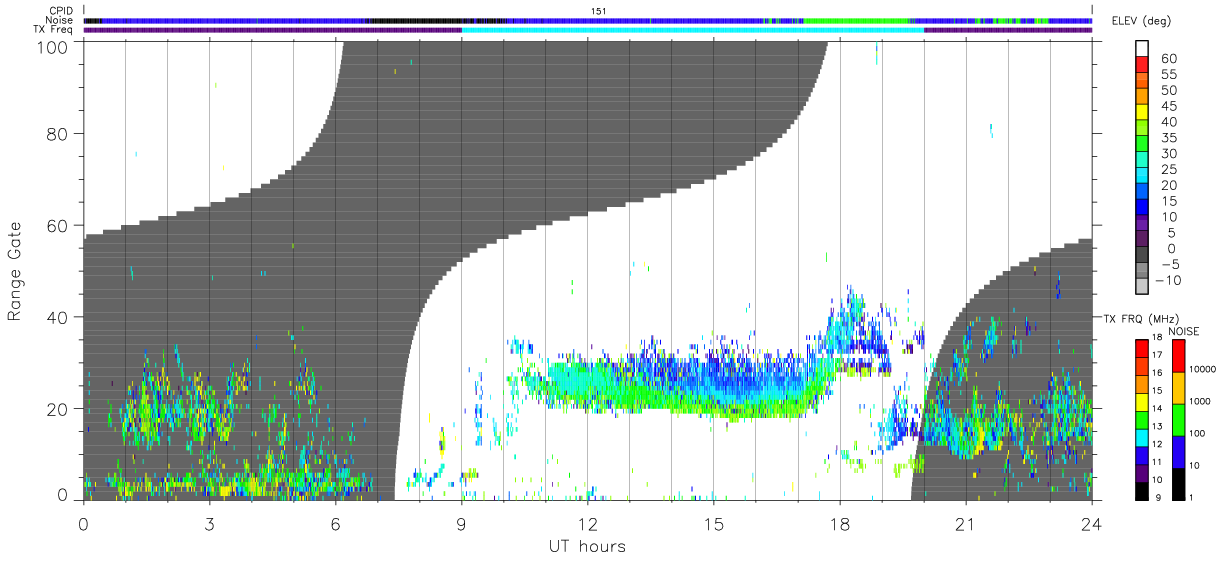Click the 60 tick on Range Gate axis
Screen dimensions: 1228x567
pos(57,225)
